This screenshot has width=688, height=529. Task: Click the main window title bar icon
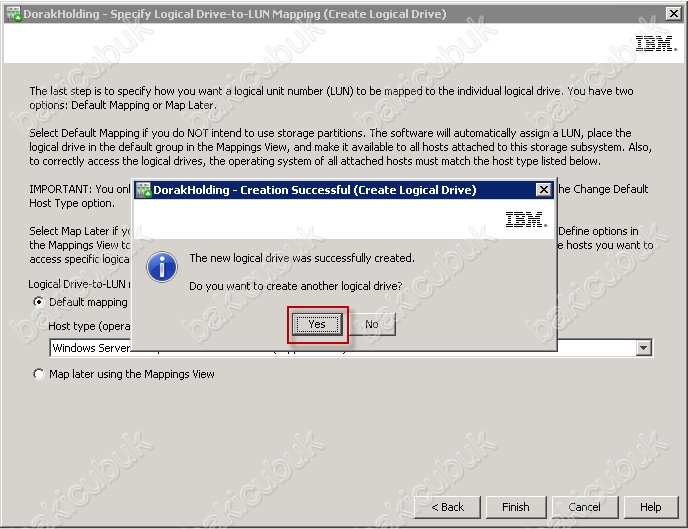[13, 14]
